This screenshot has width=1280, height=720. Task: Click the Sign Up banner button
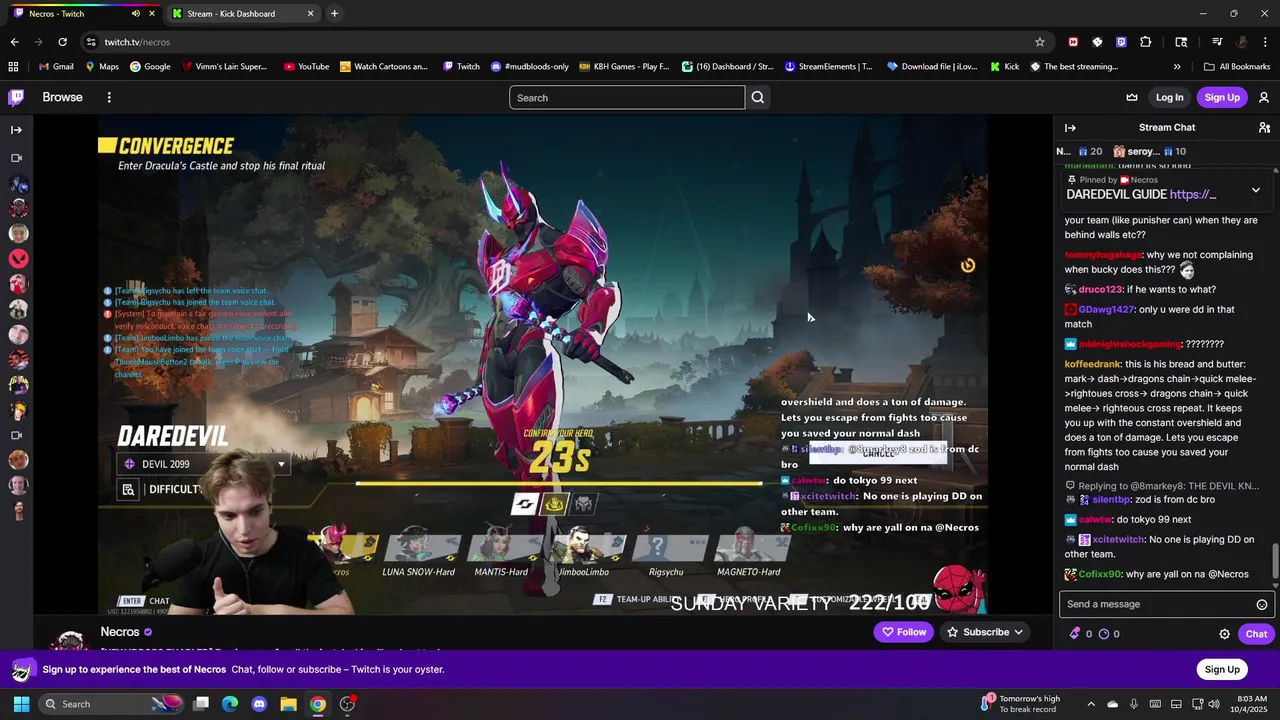coord(1222,669)
